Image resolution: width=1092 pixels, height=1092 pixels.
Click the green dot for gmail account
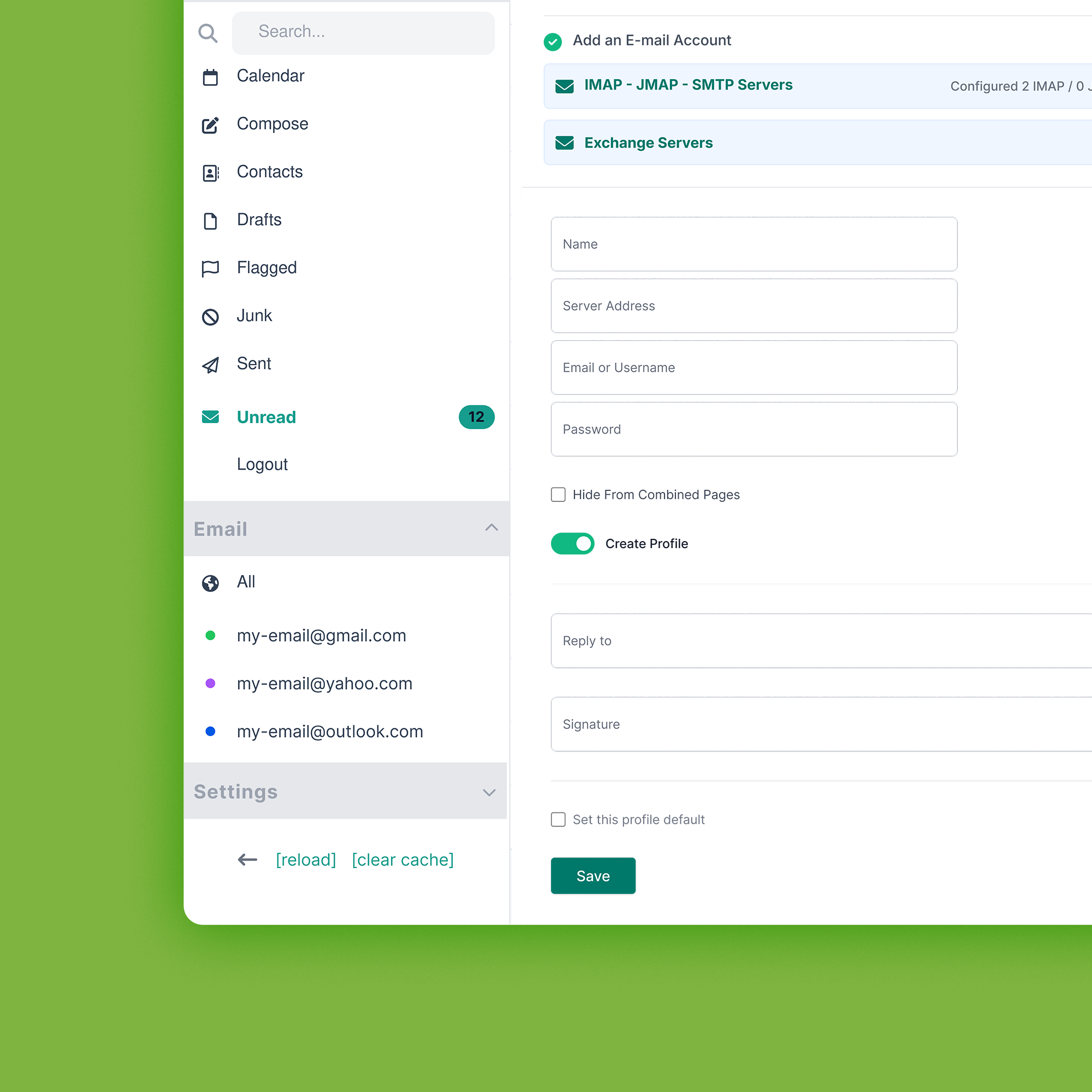[x=210, y=636]
